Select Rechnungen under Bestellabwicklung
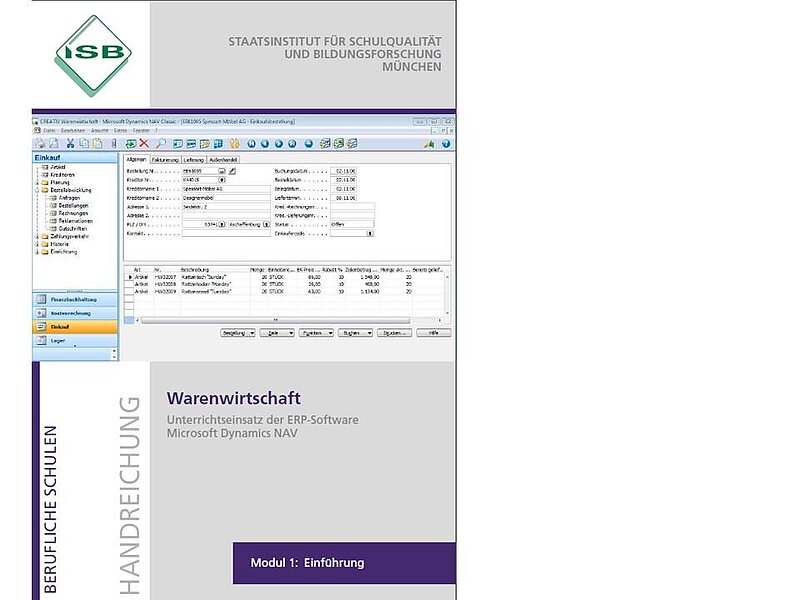 pos(73,213)
